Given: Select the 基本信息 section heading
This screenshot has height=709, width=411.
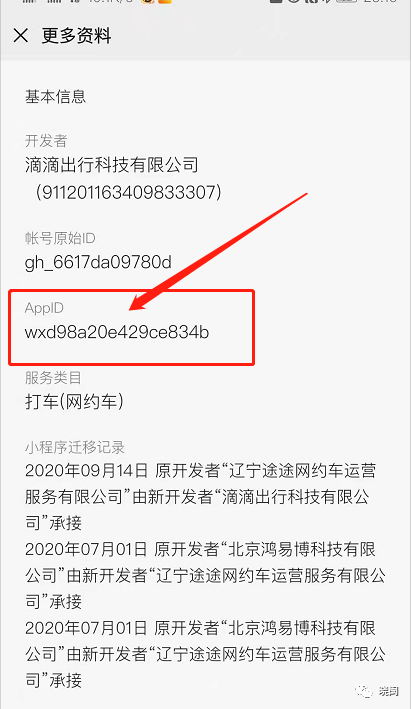Looking at the screenshot, I should [x=55, y=96].
